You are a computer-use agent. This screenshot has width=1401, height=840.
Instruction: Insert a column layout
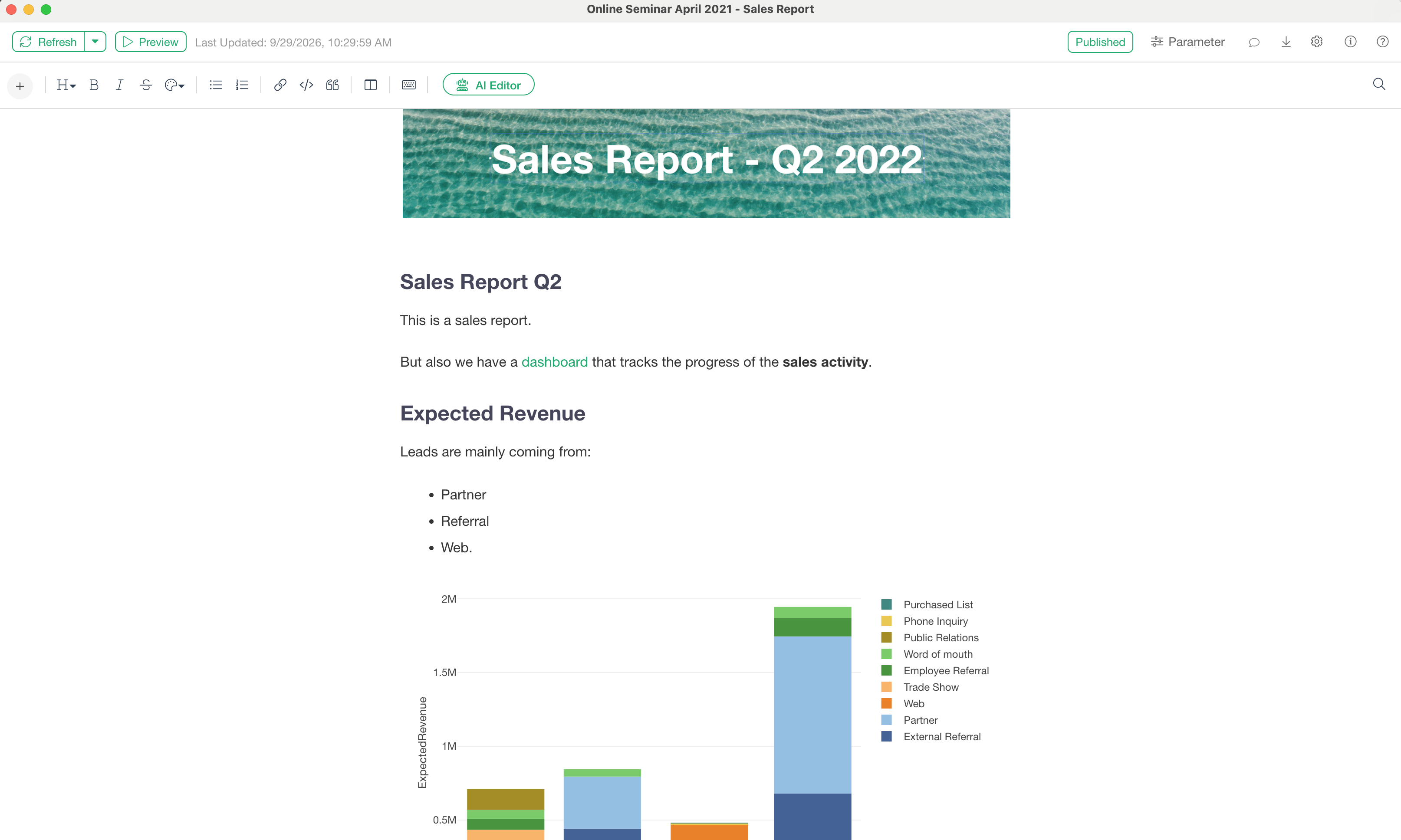(370, 85)
